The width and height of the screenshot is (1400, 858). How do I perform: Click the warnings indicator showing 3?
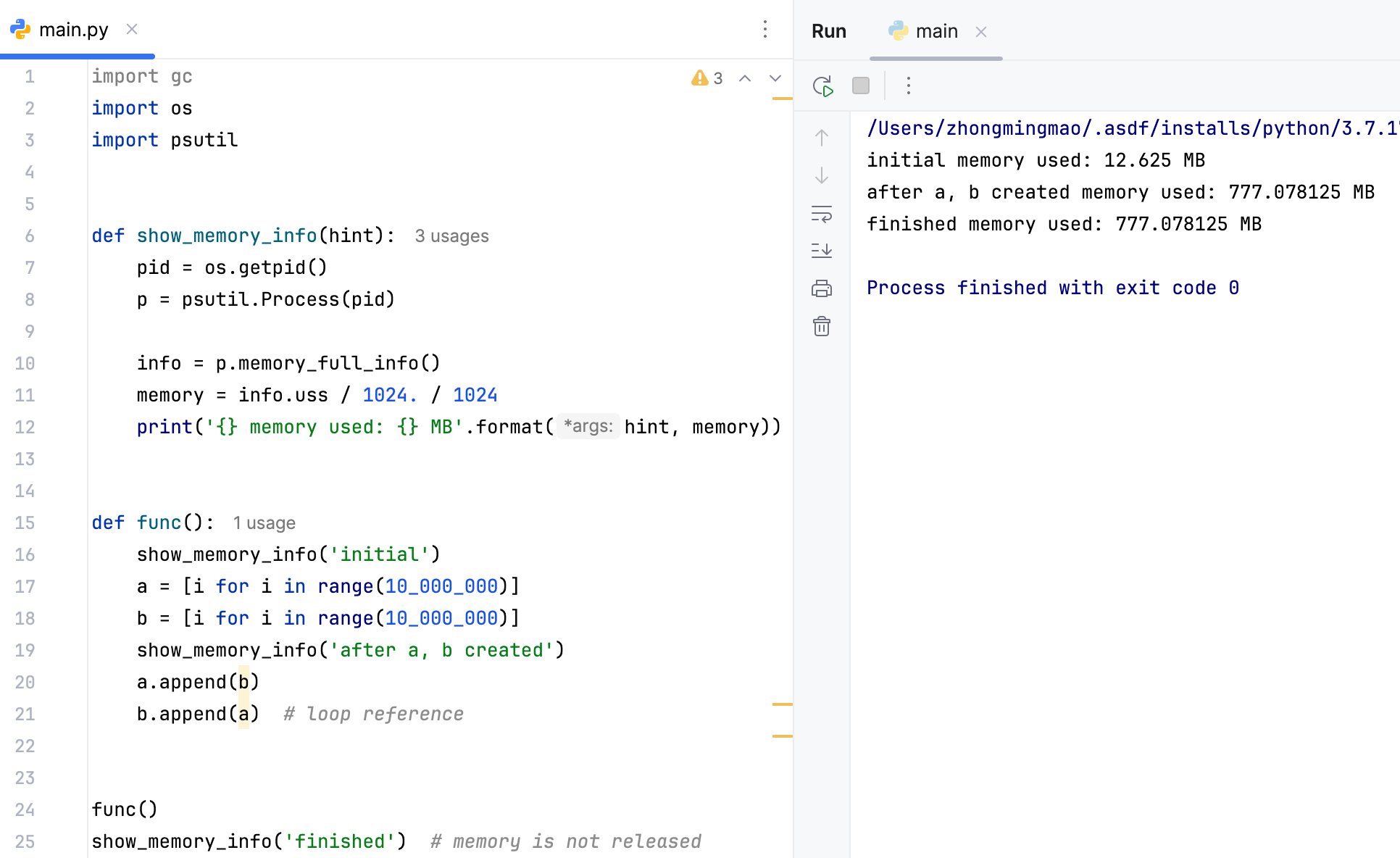tap(707, 78)
